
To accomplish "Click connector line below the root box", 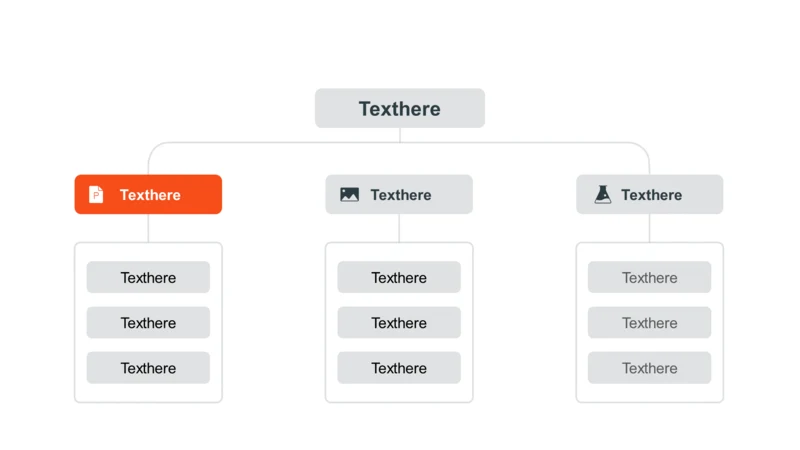I will point(400,135).
